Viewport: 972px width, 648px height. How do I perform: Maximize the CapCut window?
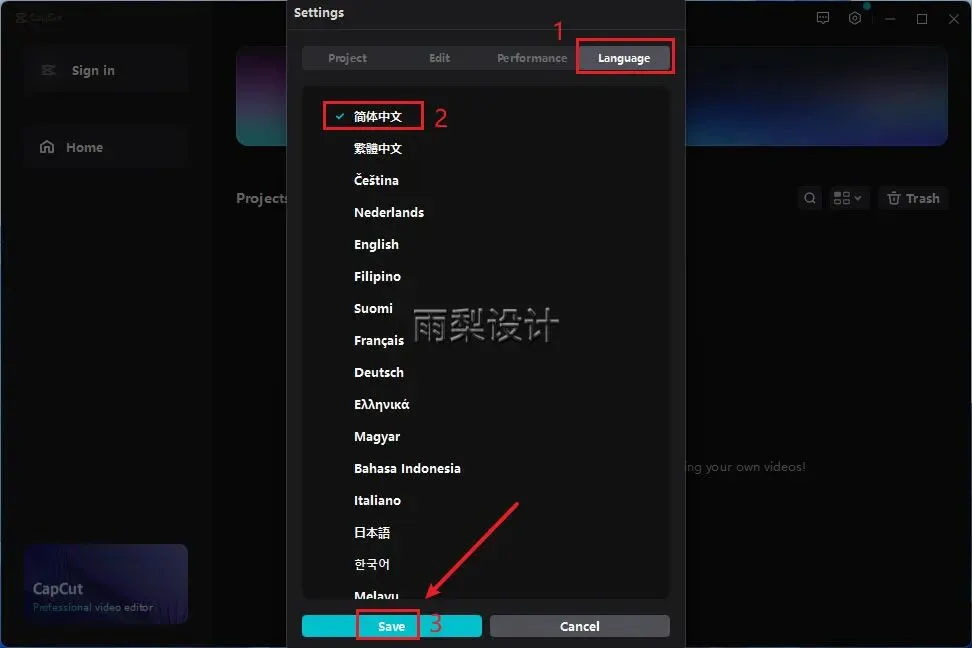coord(922,19)
